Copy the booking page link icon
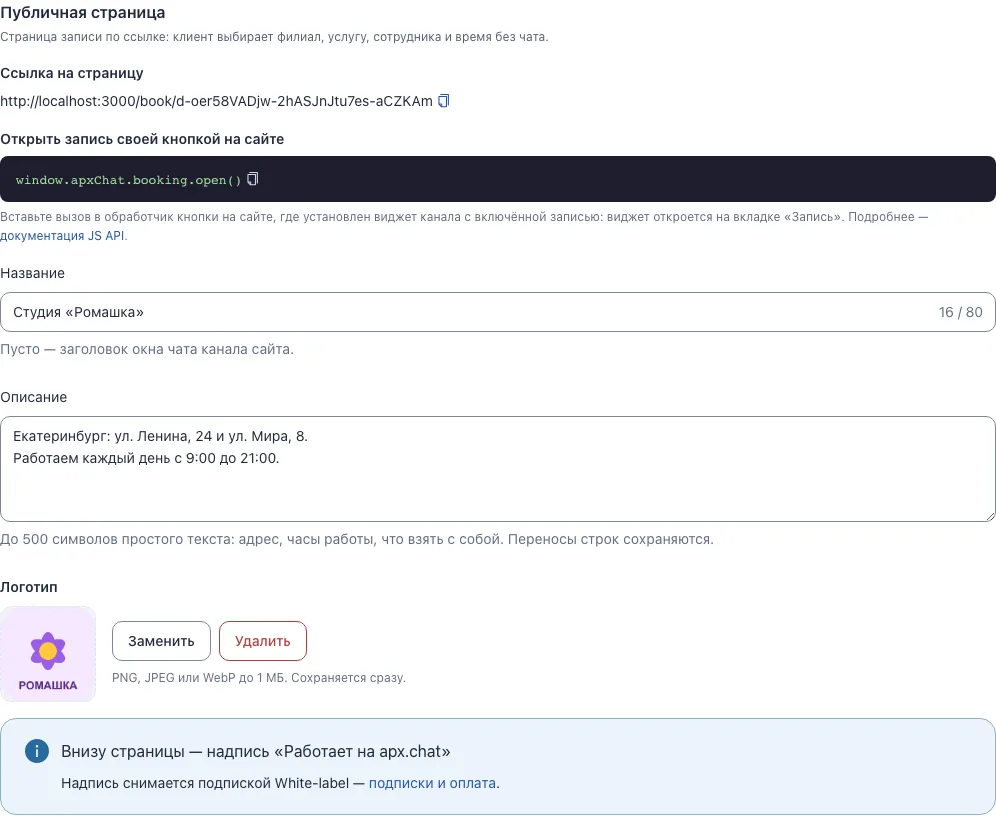This screenshot has height=816, width=996. click(x=443, y=101)
